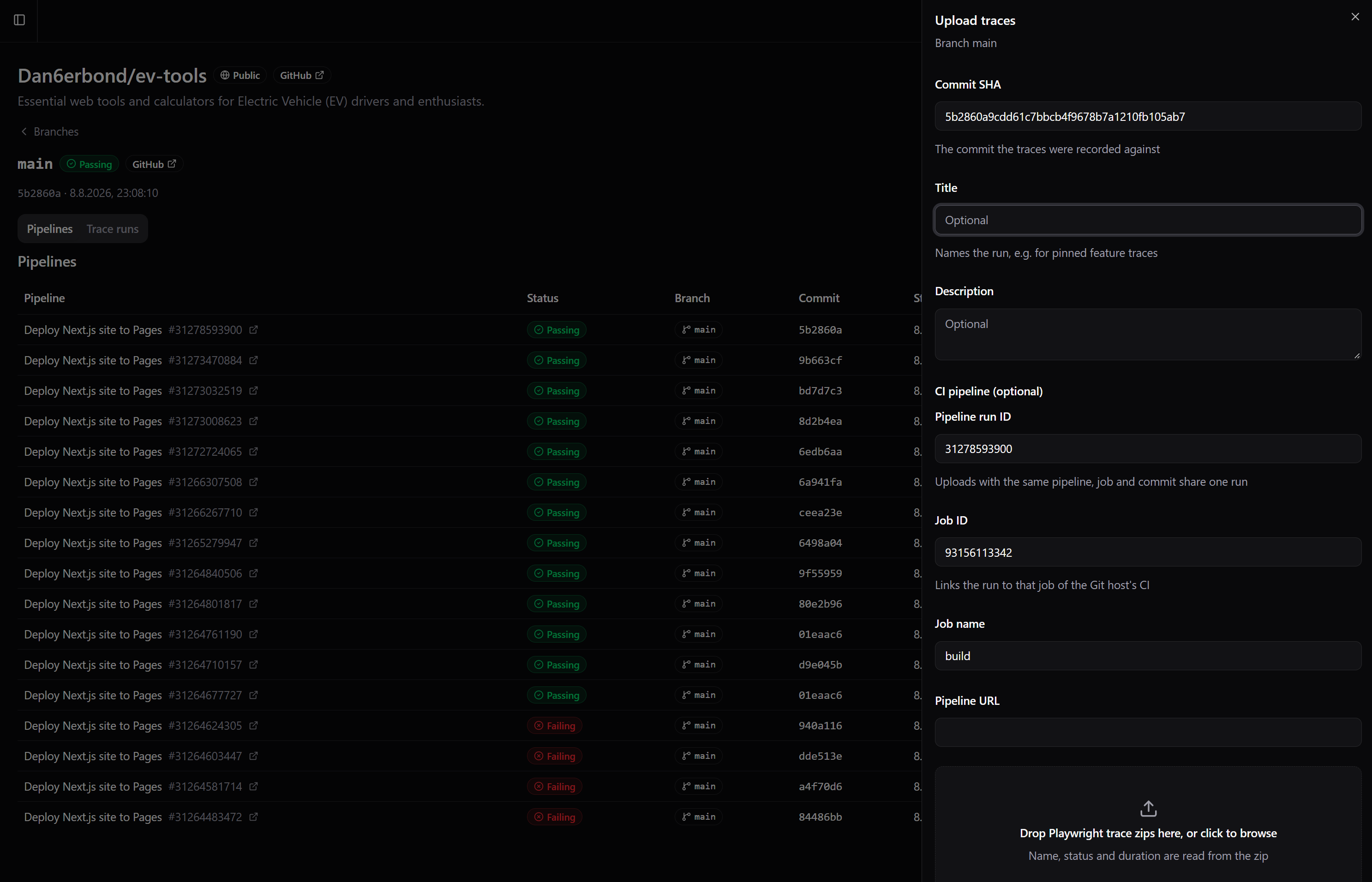Open external link for pipeline #31278593900
The image size is (1372, 882).
pos(254,330)
